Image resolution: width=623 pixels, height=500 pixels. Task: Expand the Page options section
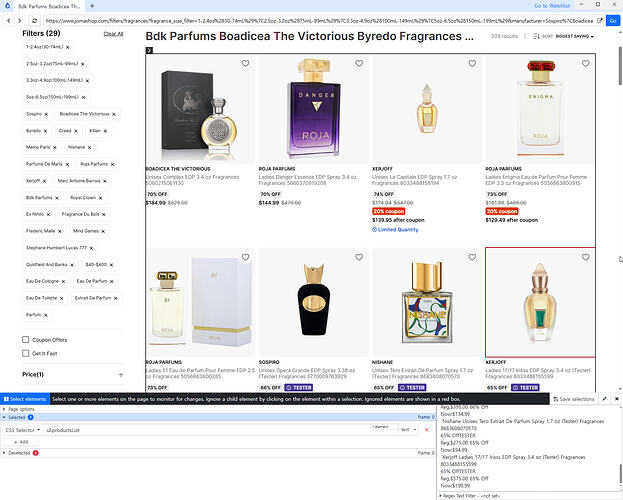[19, 409]
